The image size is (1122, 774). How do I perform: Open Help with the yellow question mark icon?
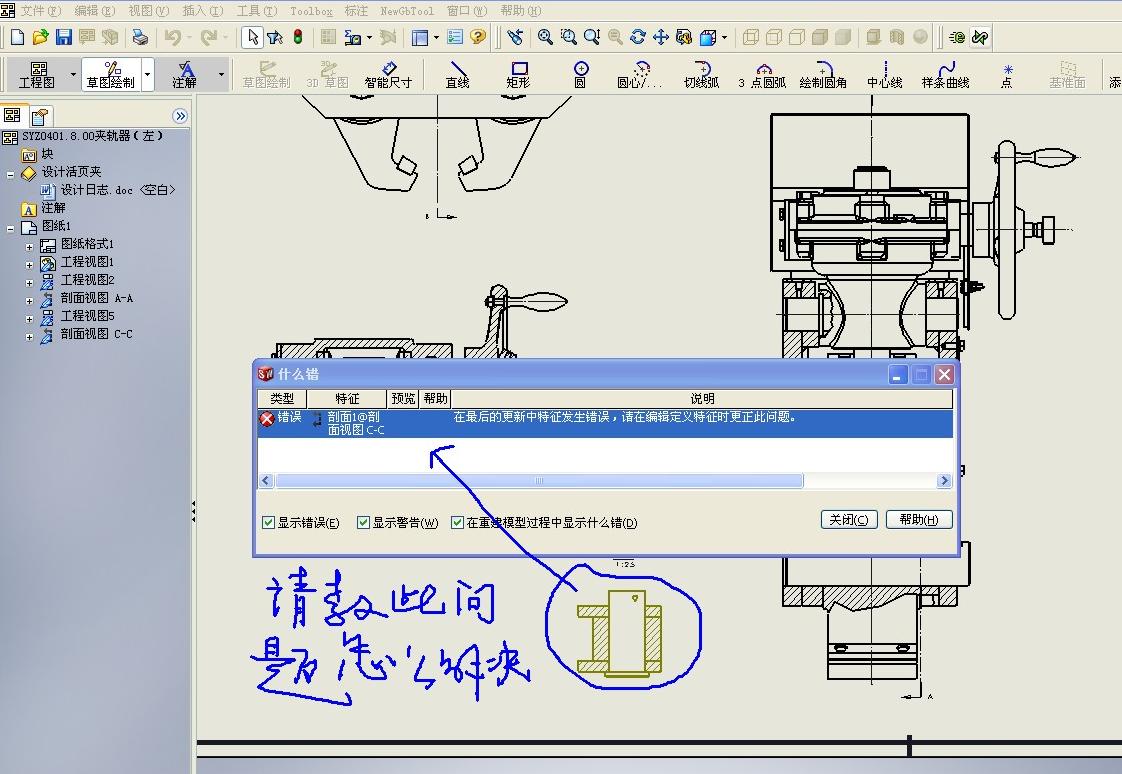pos(478,36)
